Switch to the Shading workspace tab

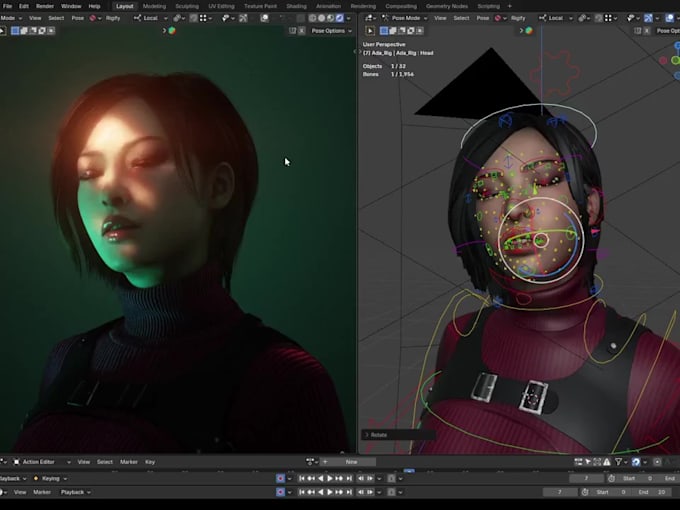(x=296, y=6)
